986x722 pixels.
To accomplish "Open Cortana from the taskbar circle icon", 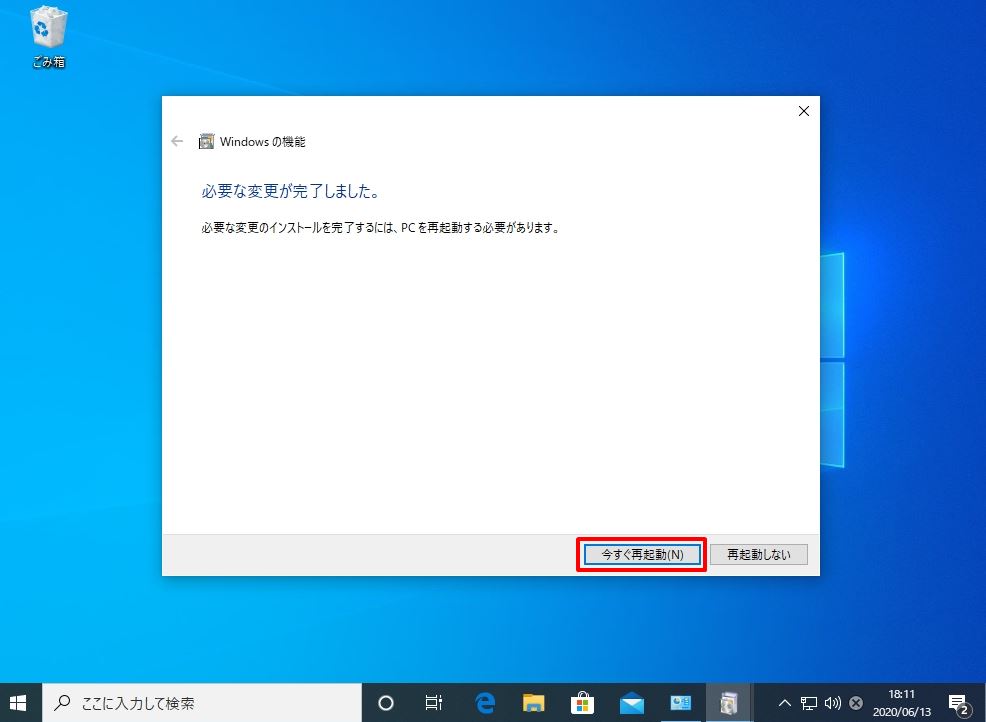I will pos(386,703).
